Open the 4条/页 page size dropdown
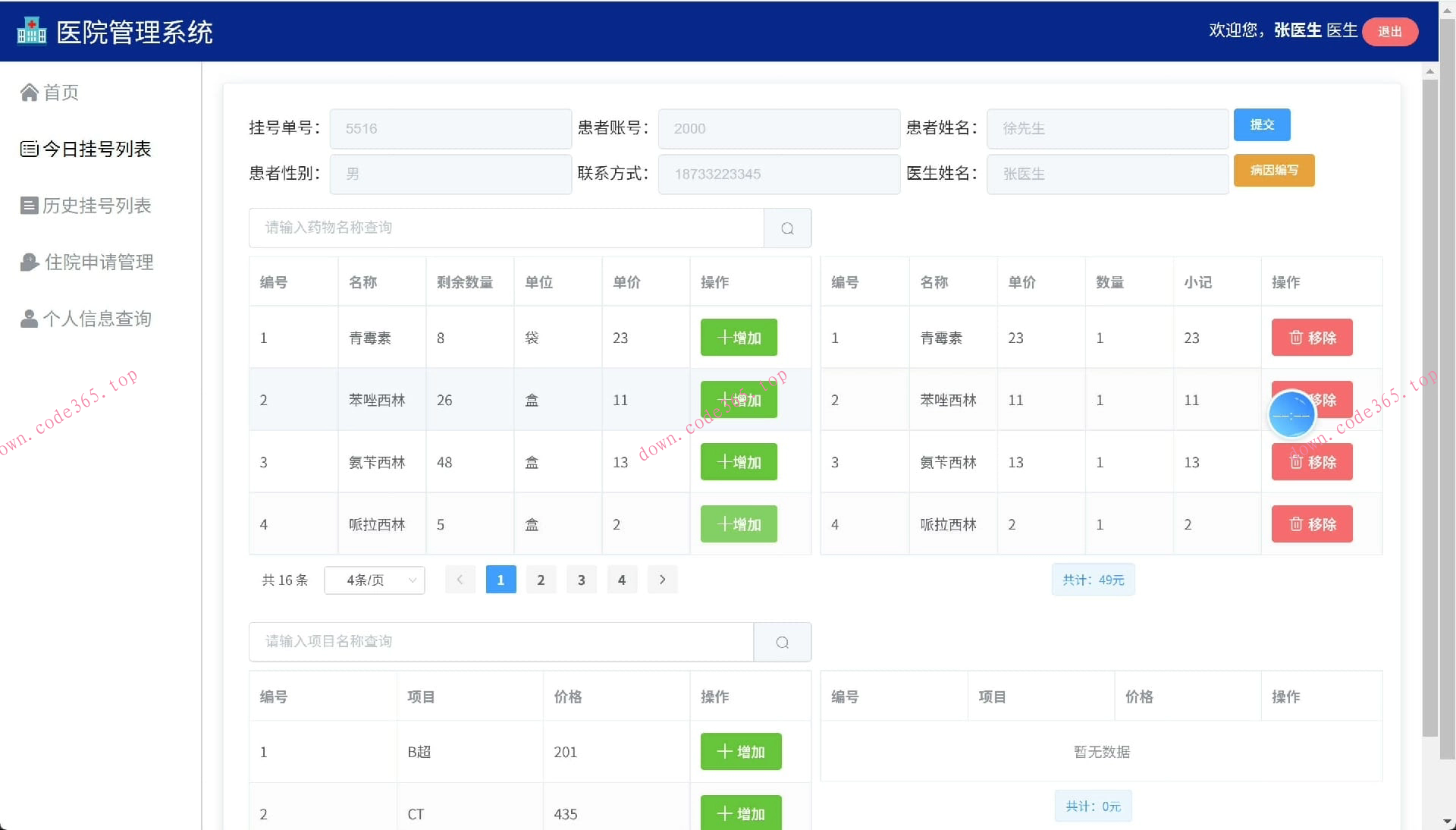The height and width of the screenshot is (830, 1456). 374,580
